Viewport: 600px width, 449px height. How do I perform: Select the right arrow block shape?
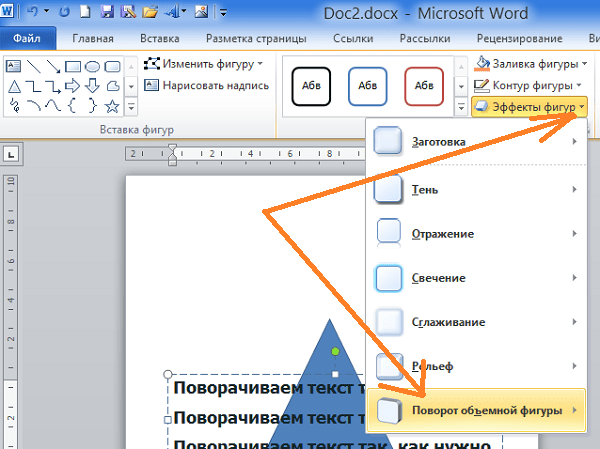[72, 86]
